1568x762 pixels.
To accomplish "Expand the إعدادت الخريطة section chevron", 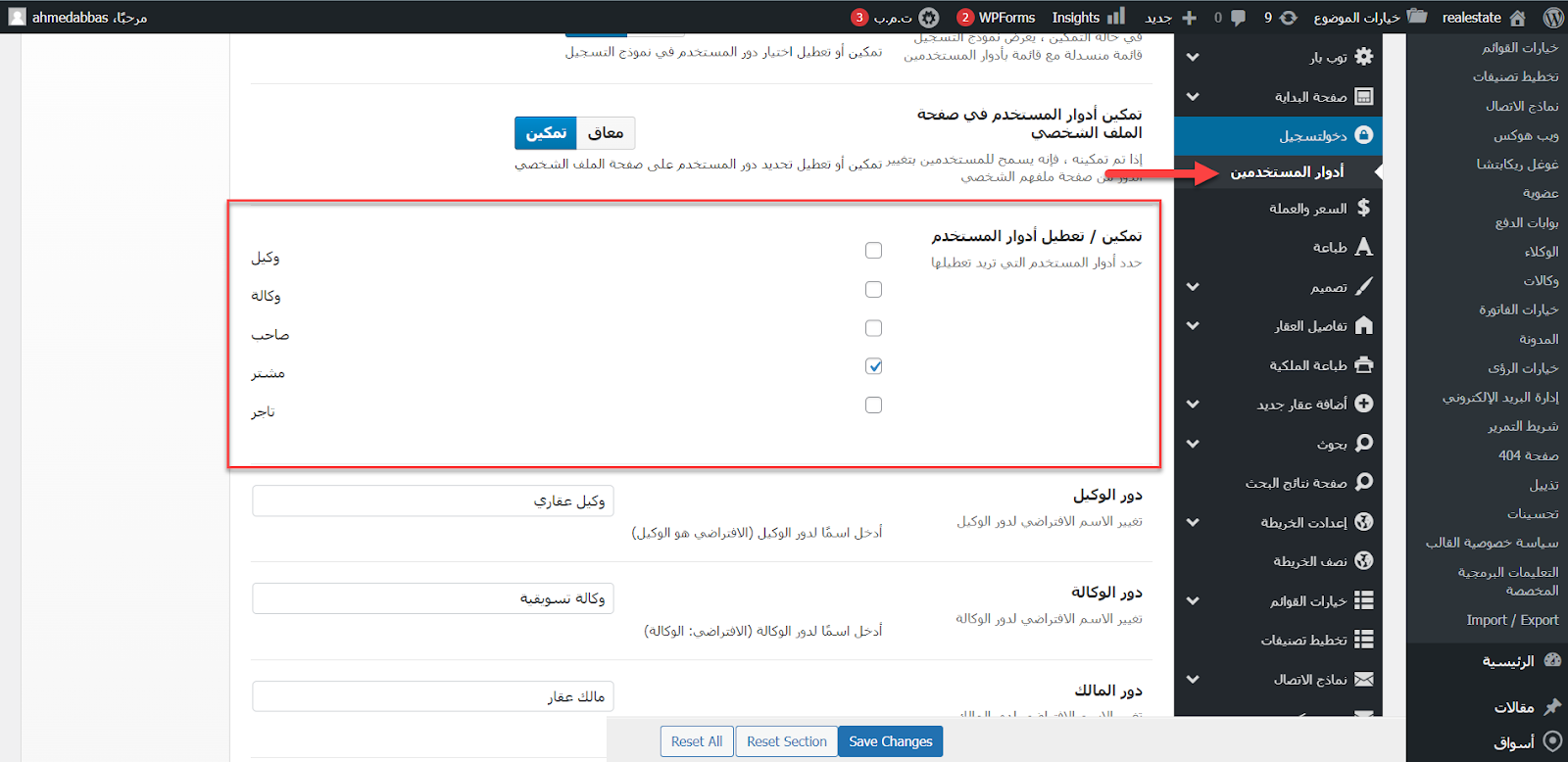I will (1193, 522).
